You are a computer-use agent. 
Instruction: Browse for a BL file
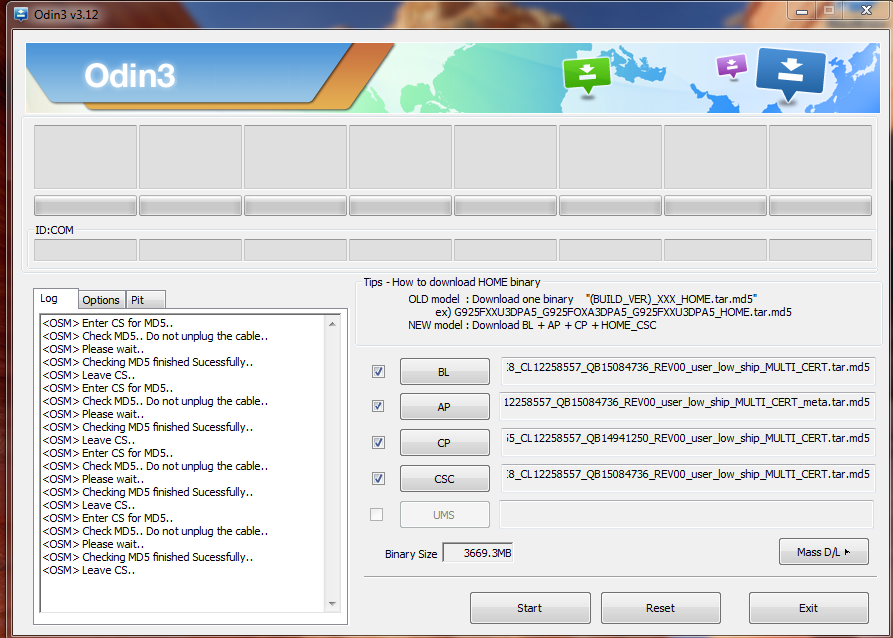pos(444,372)
